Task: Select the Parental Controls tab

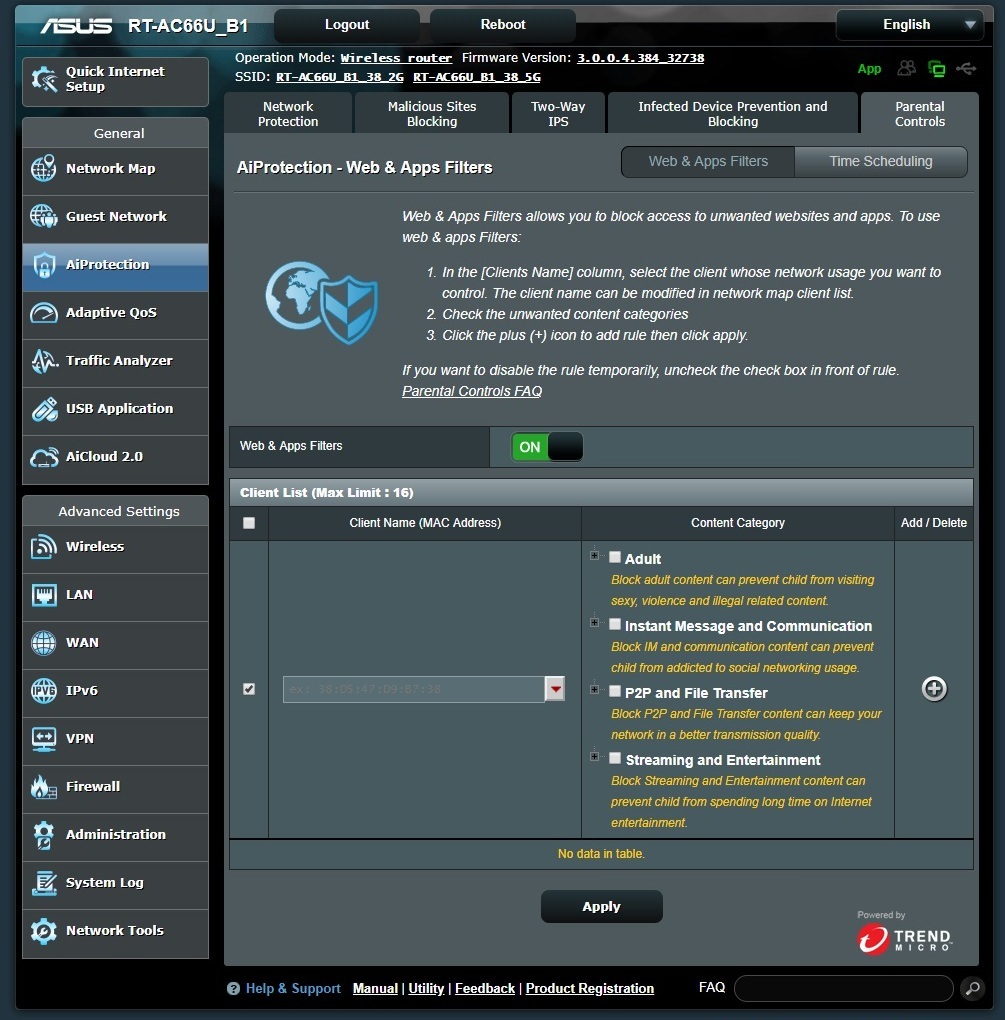Action: click(920, 114)
